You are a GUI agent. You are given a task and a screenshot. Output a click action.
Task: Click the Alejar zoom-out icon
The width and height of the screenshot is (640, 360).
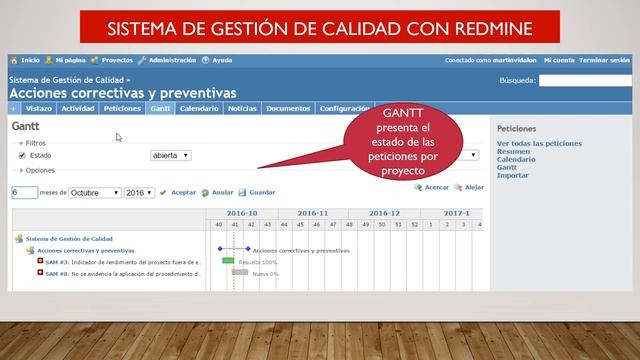pyautogui.click(x=458, y=187)
